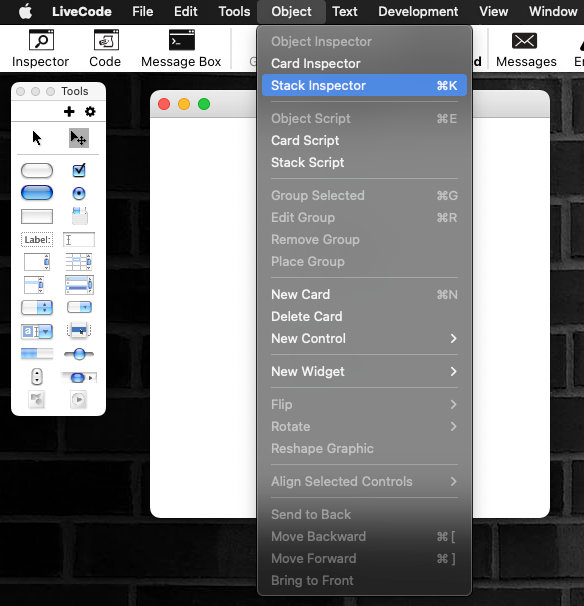Viewport: 584px width, 606px height.
Task: Click the Messages envelope icon
Action: (x=524, y=41)
